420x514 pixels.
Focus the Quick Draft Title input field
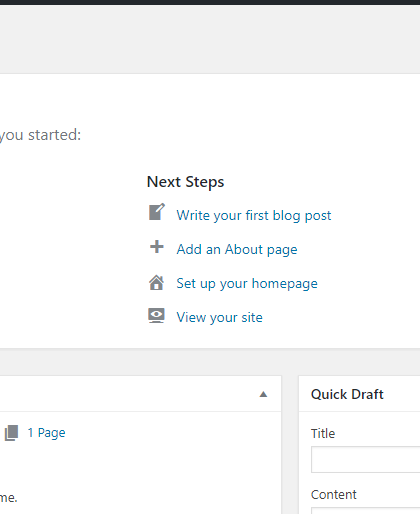click(x=366, y=460)
